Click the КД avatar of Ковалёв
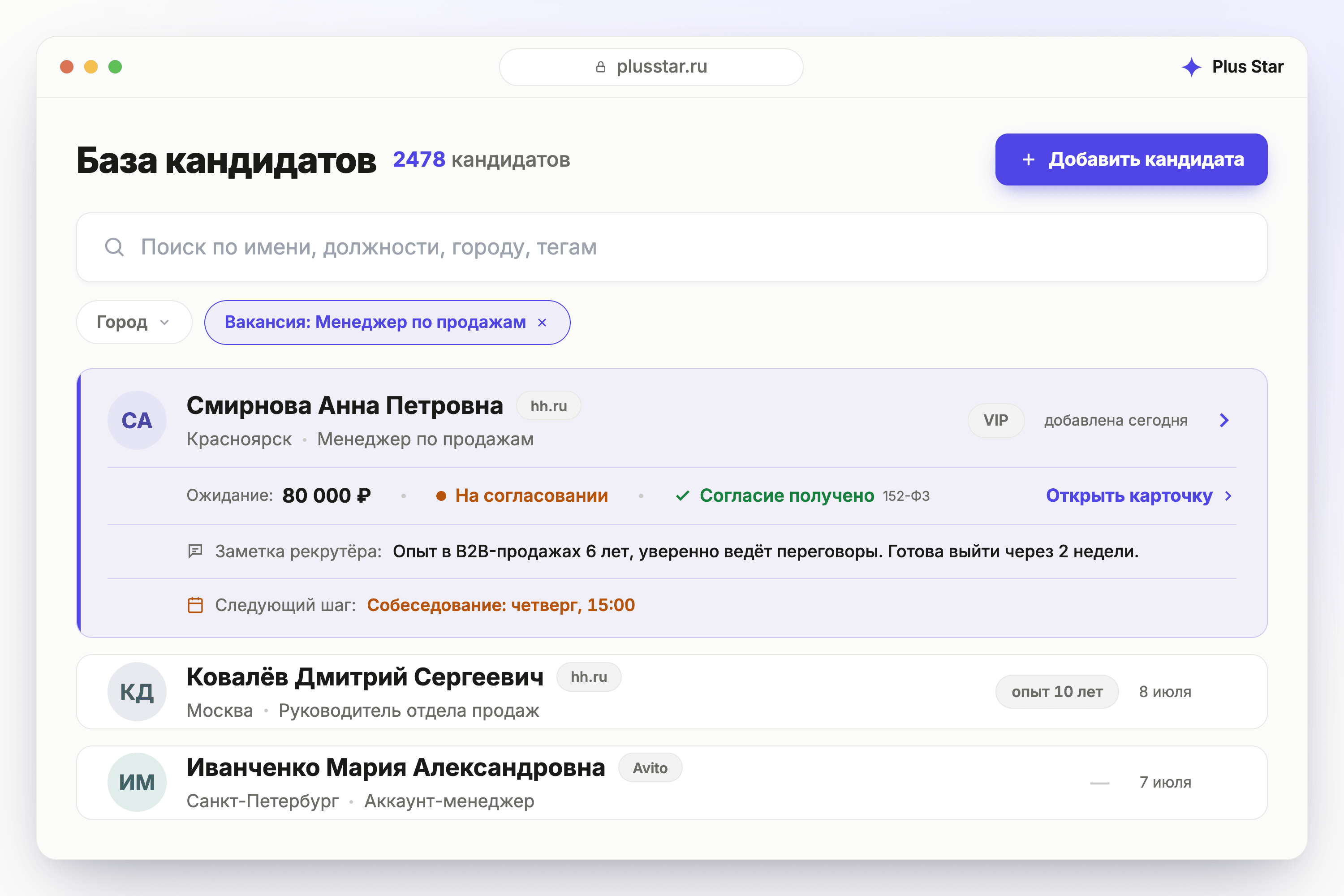 point(137,691)
